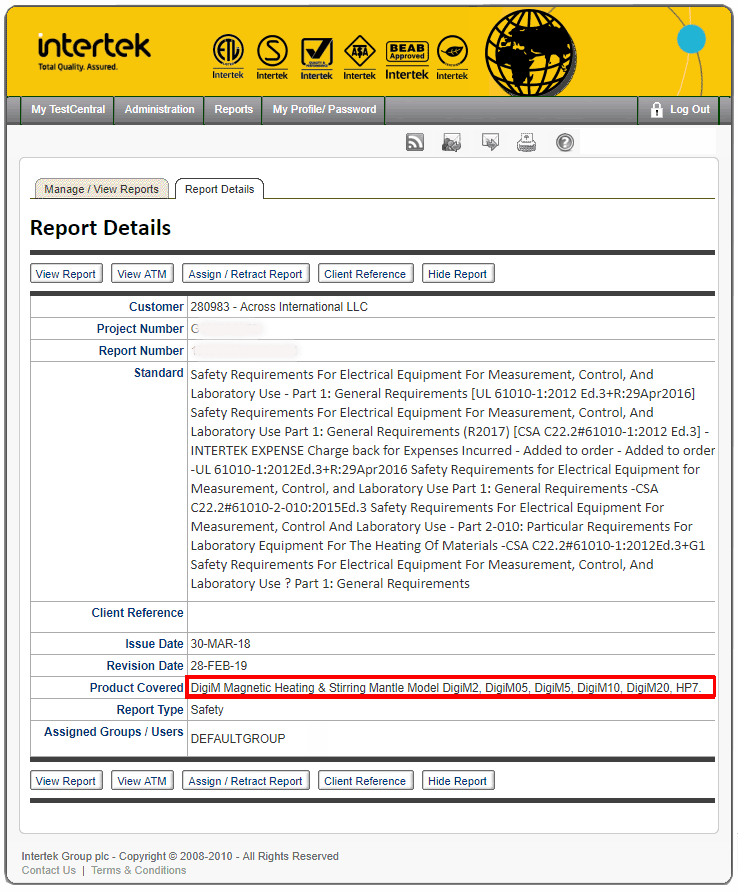This screenshot has width=738, height=893.
Task: Click the print icon
Action: (527, 143)
